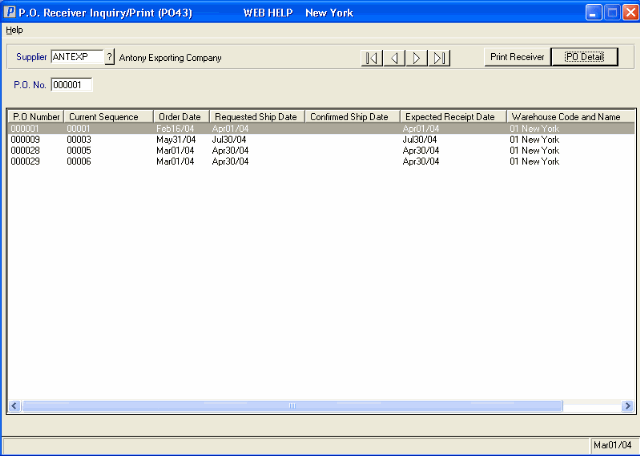Click Confirmed Ship Date column header
The width and height of the screenshot is (640, 456).
pyautogui.click(x=352, y=117)
